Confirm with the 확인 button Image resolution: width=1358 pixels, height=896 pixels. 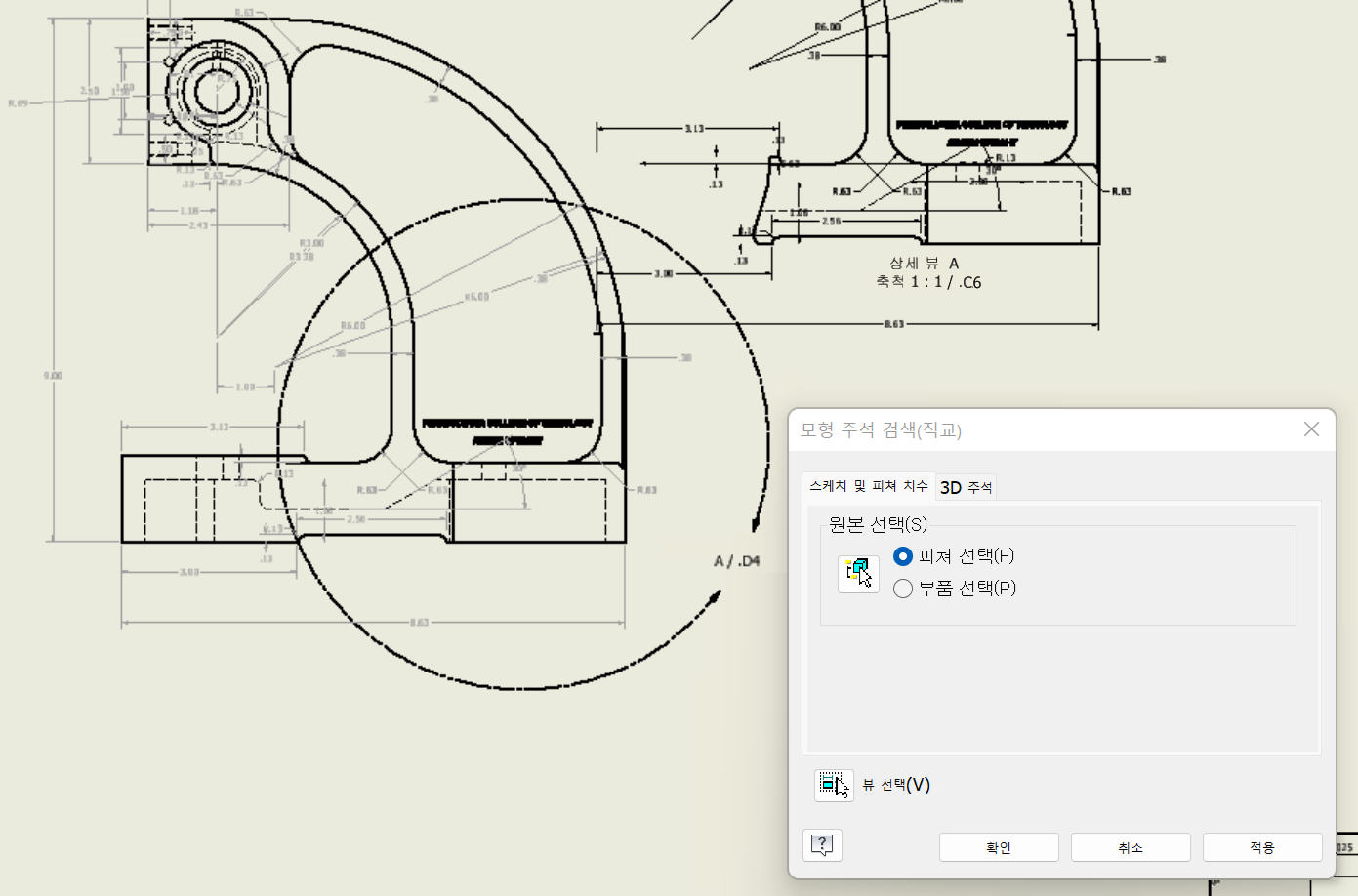click(x=999, y=847)
